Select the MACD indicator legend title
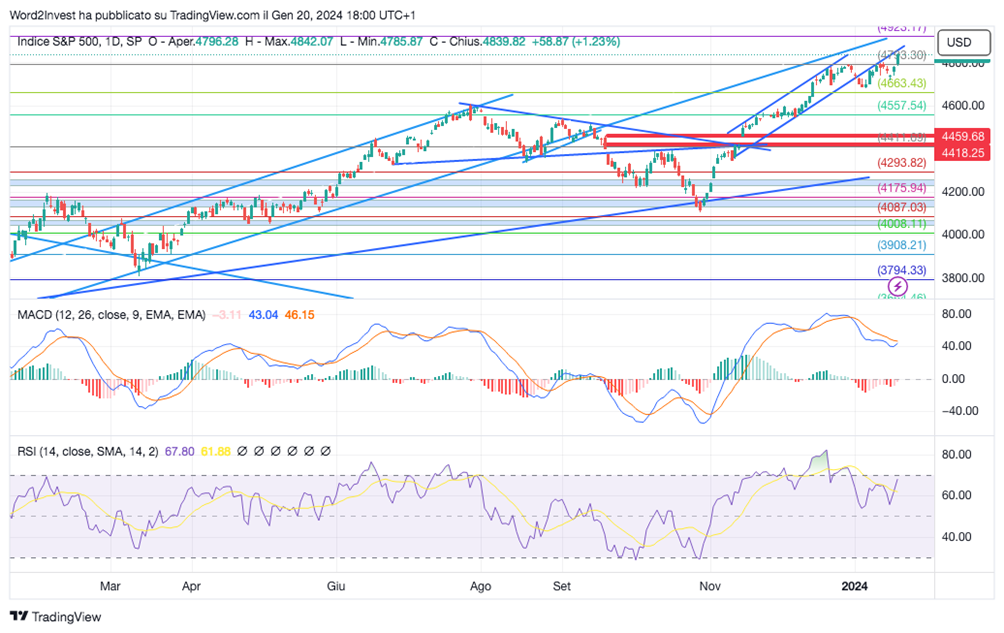This screenshot has width=1004, height=633. click(111, 315)
